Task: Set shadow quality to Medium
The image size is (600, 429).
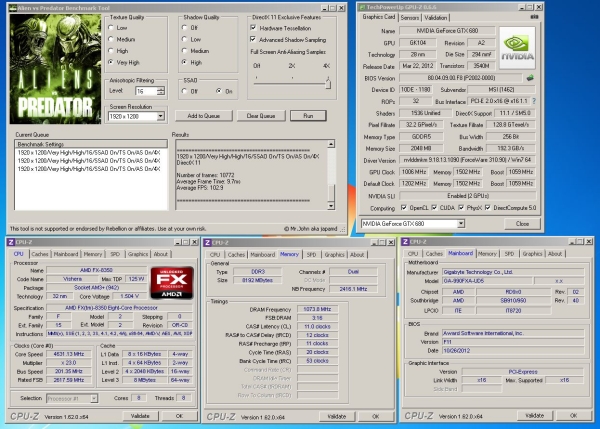Action: pyautogui.click(x=184, y=51)
